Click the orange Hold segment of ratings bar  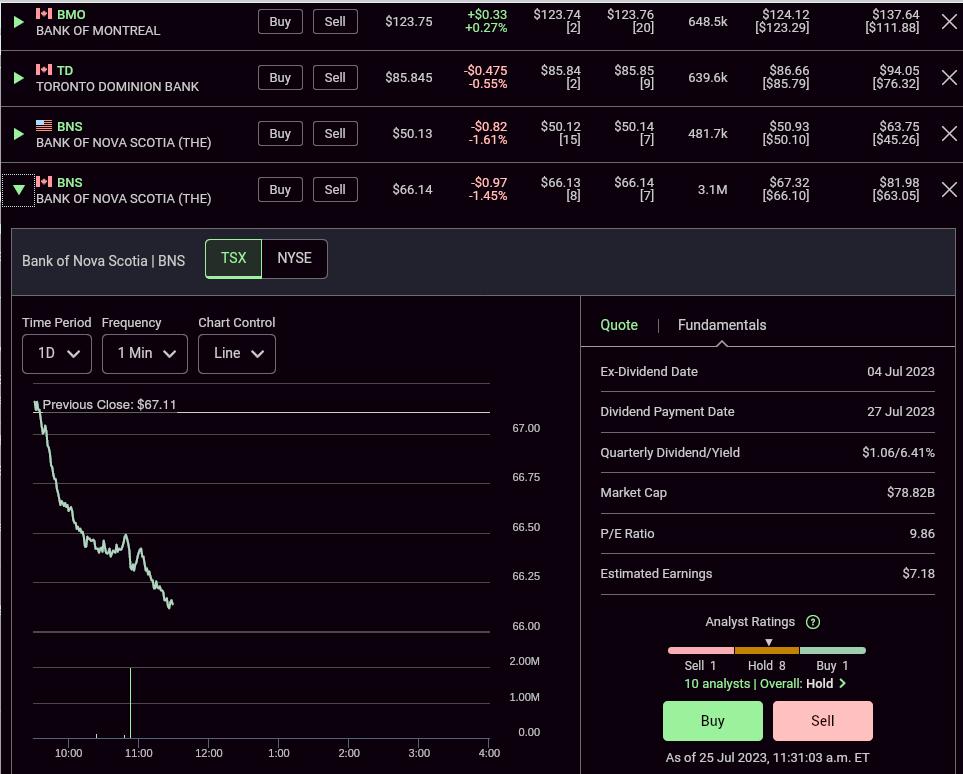(767, 650)
